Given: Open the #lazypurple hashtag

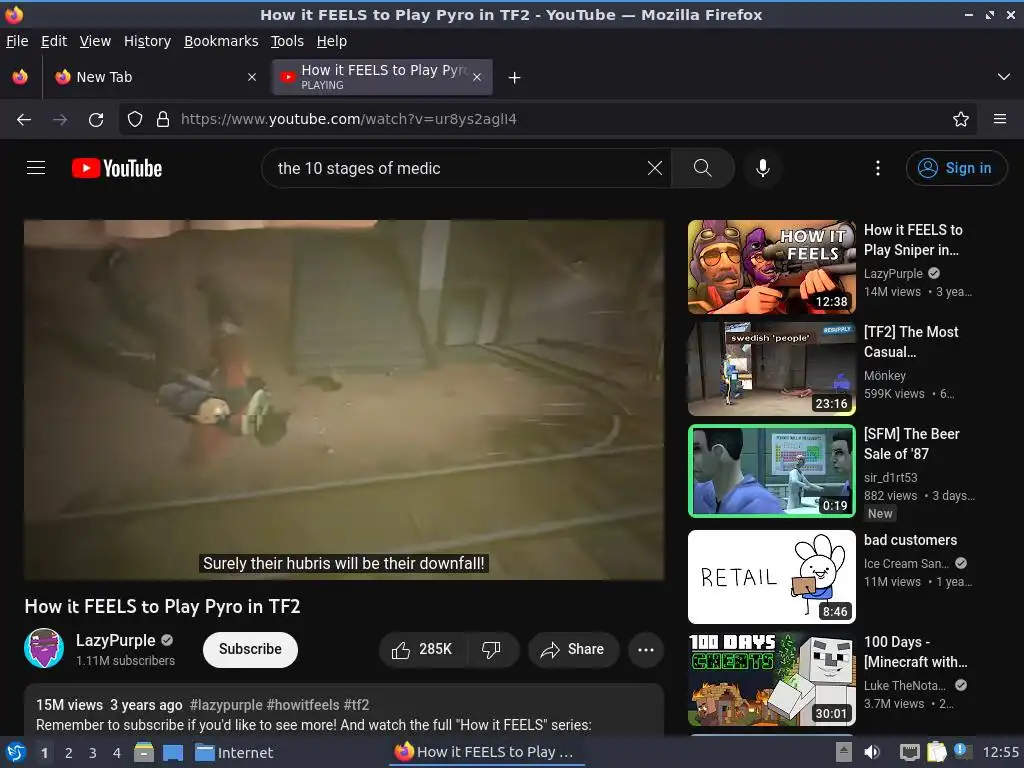Looking at the screenshot, I should click(226, 705).
